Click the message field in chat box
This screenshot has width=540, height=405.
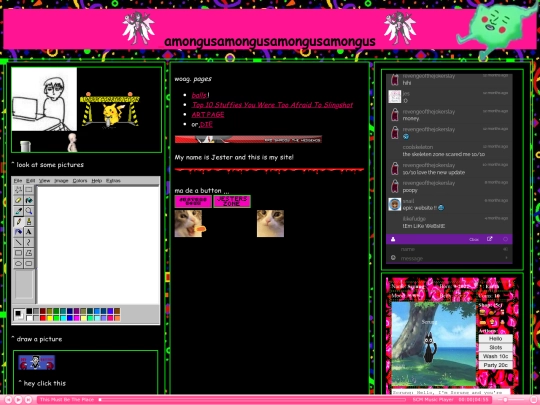449,258
